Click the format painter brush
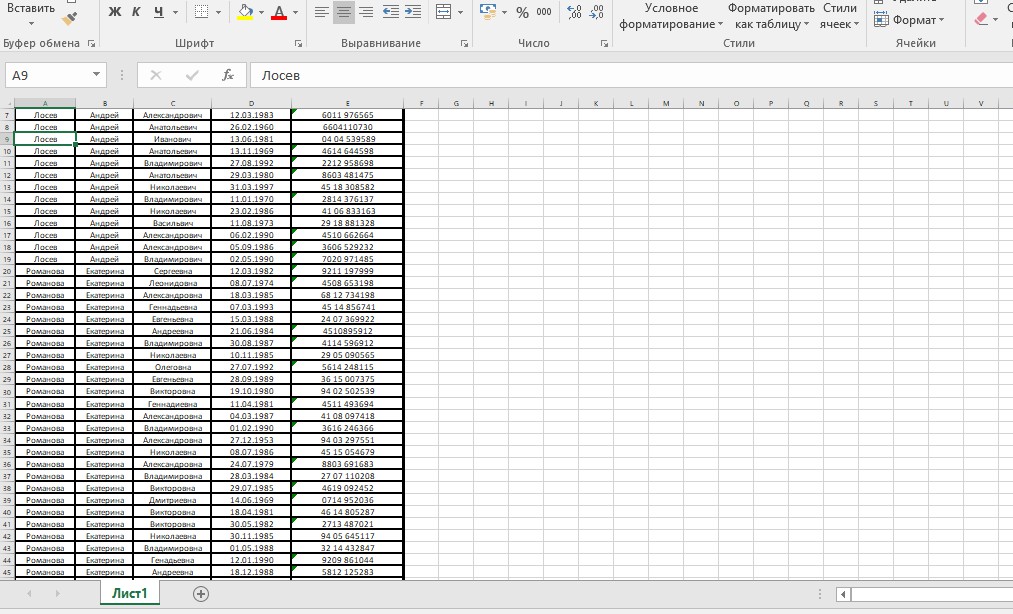This screenshot has width=1013, height=614. 69,18
